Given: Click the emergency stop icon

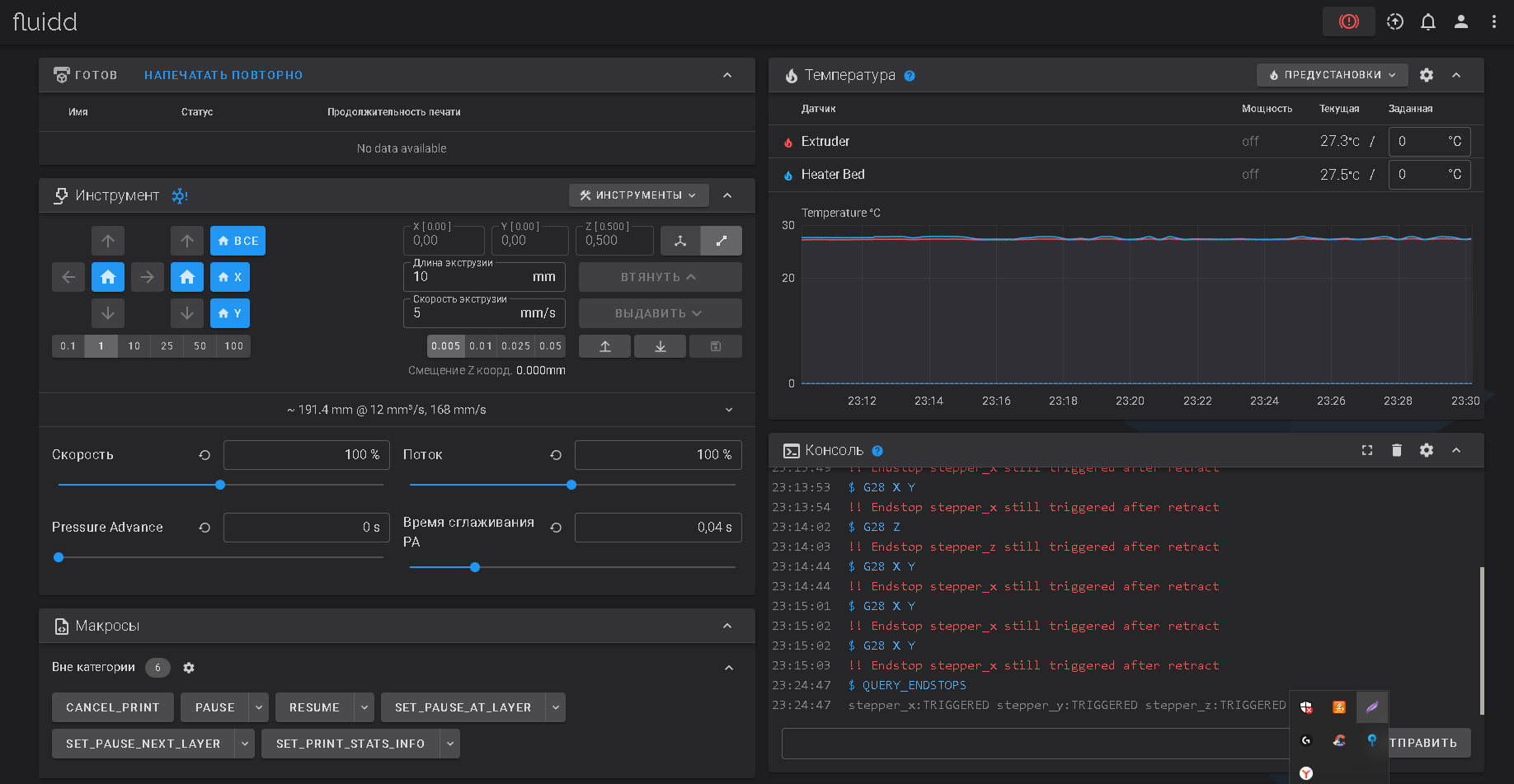Looking at the screenshot, I should click(1348, 21).
